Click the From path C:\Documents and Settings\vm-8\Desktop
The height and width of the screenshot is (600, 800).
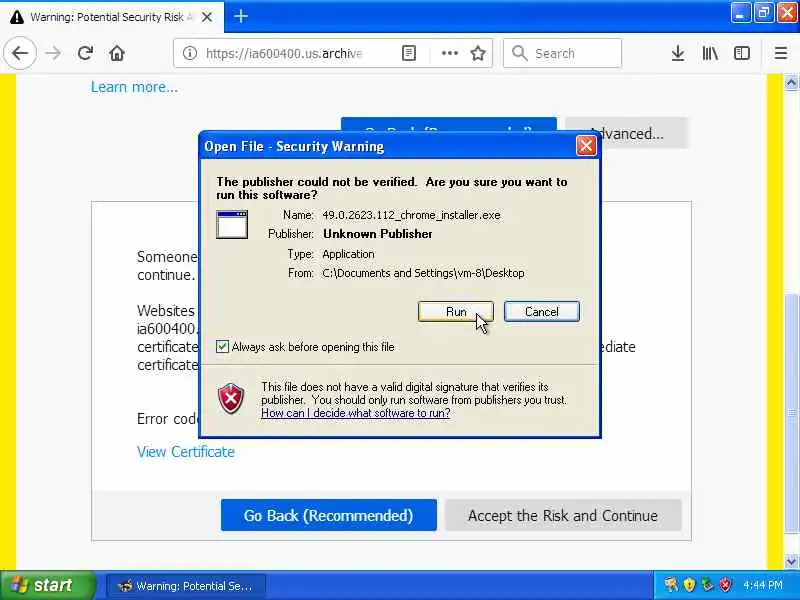[x=423, y=273]
